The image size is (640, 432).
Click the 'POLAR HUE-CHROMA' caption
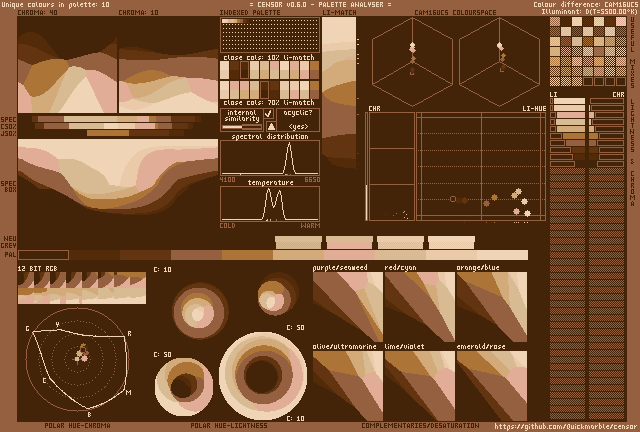point(77,425)
